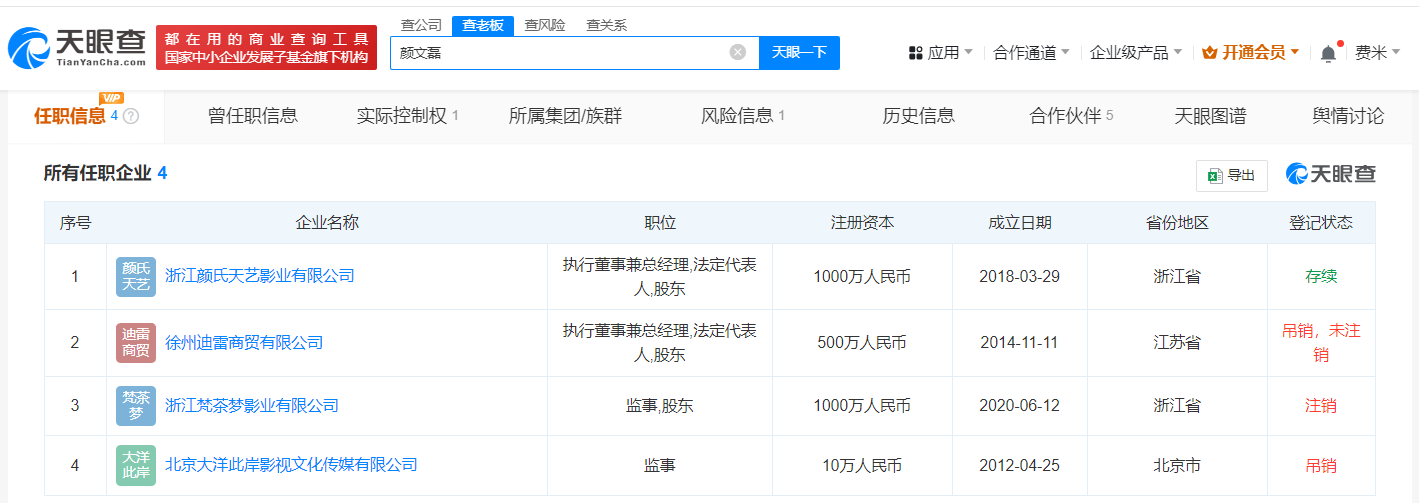Click the 吊销 status for 北京大洋此岸
1419x503 pixels.
tap(1321, 466)
